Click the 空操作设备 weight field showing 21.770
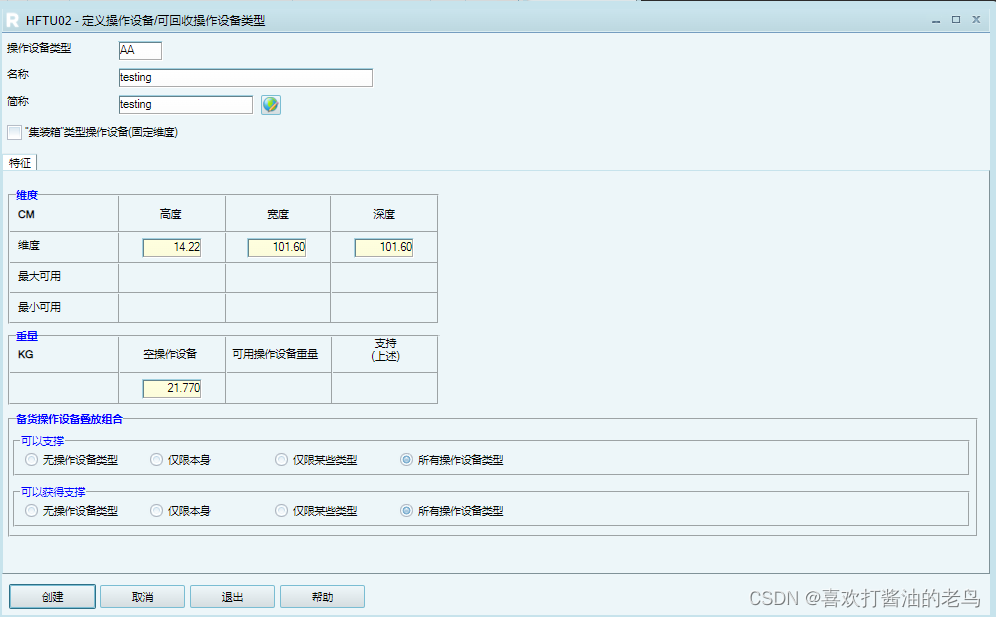Image resolution: width=996 pixels, height=617 pixels. coord(170,388)
